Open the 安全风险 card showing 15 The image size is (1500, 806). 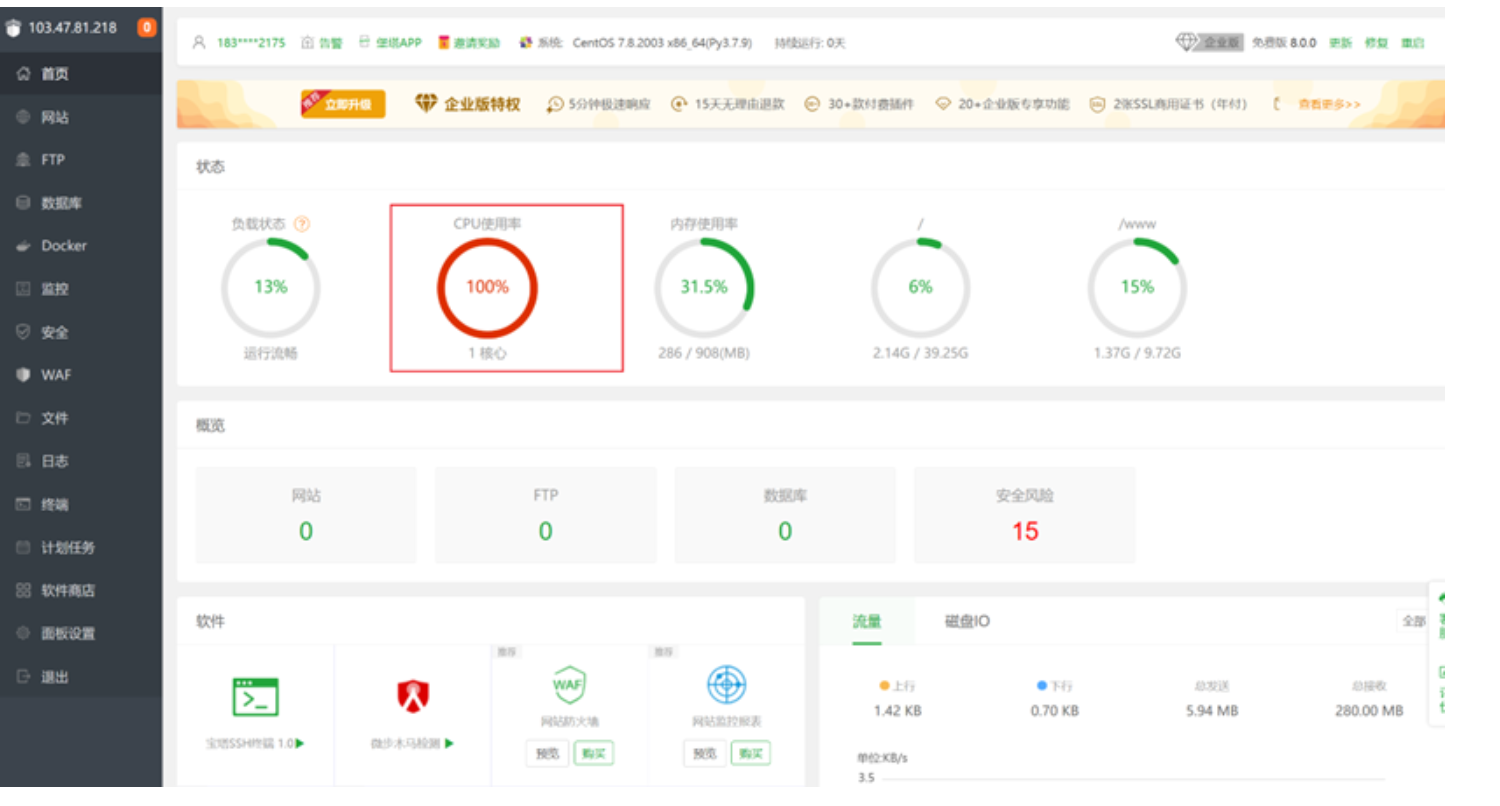tap(1025, 515)
